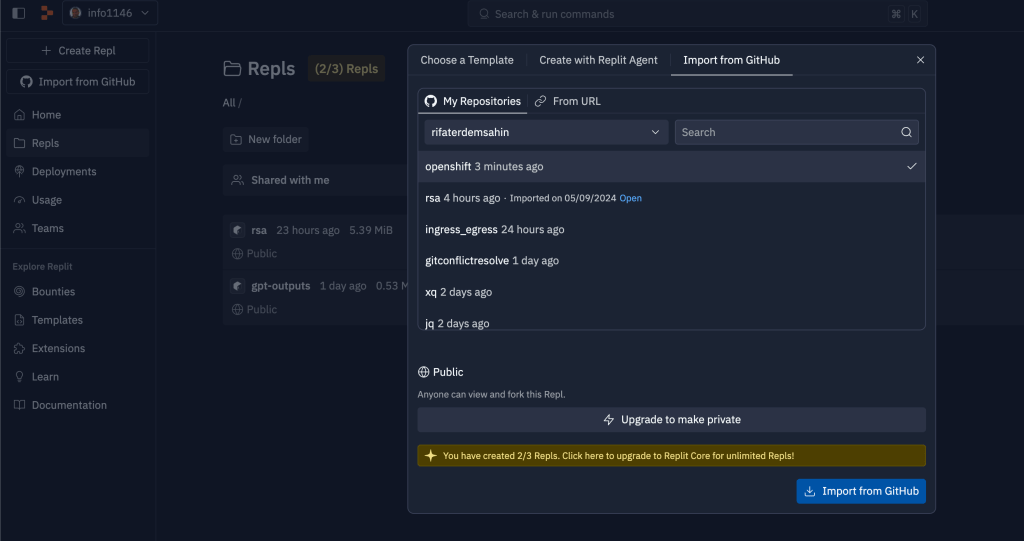The width and height of the screenshot is (1024, 541).
Task: Open Templates in the sidebar
Action: [78, 320]
